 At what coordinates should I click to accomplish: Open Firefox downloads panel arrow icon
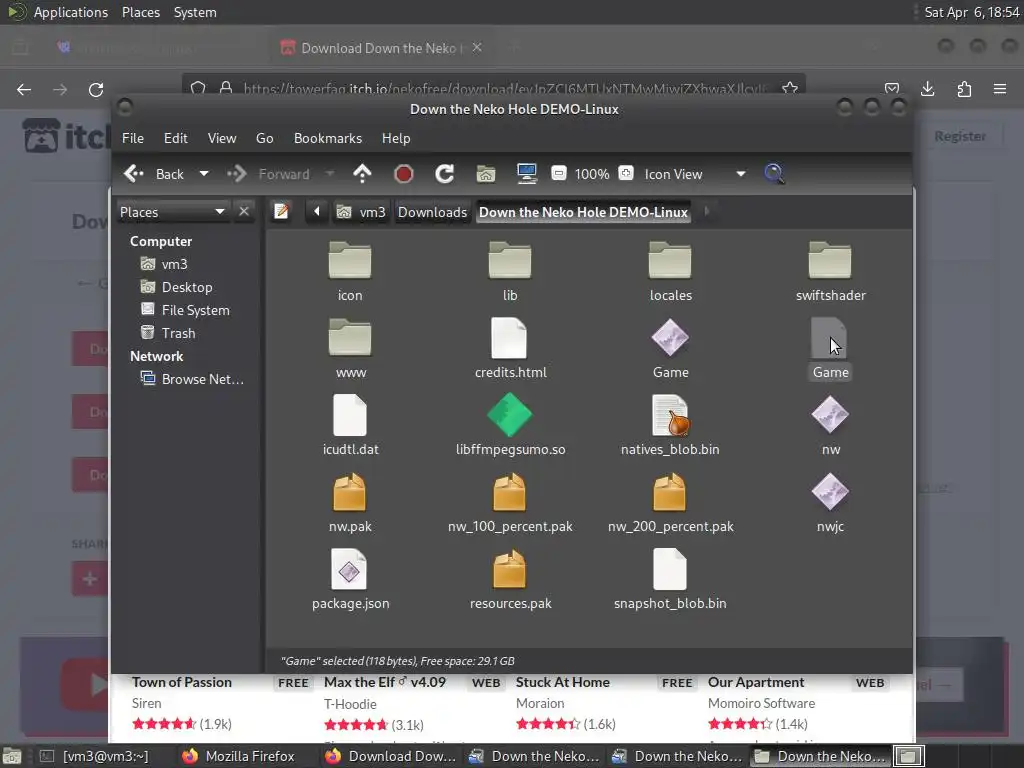(927, 89)
